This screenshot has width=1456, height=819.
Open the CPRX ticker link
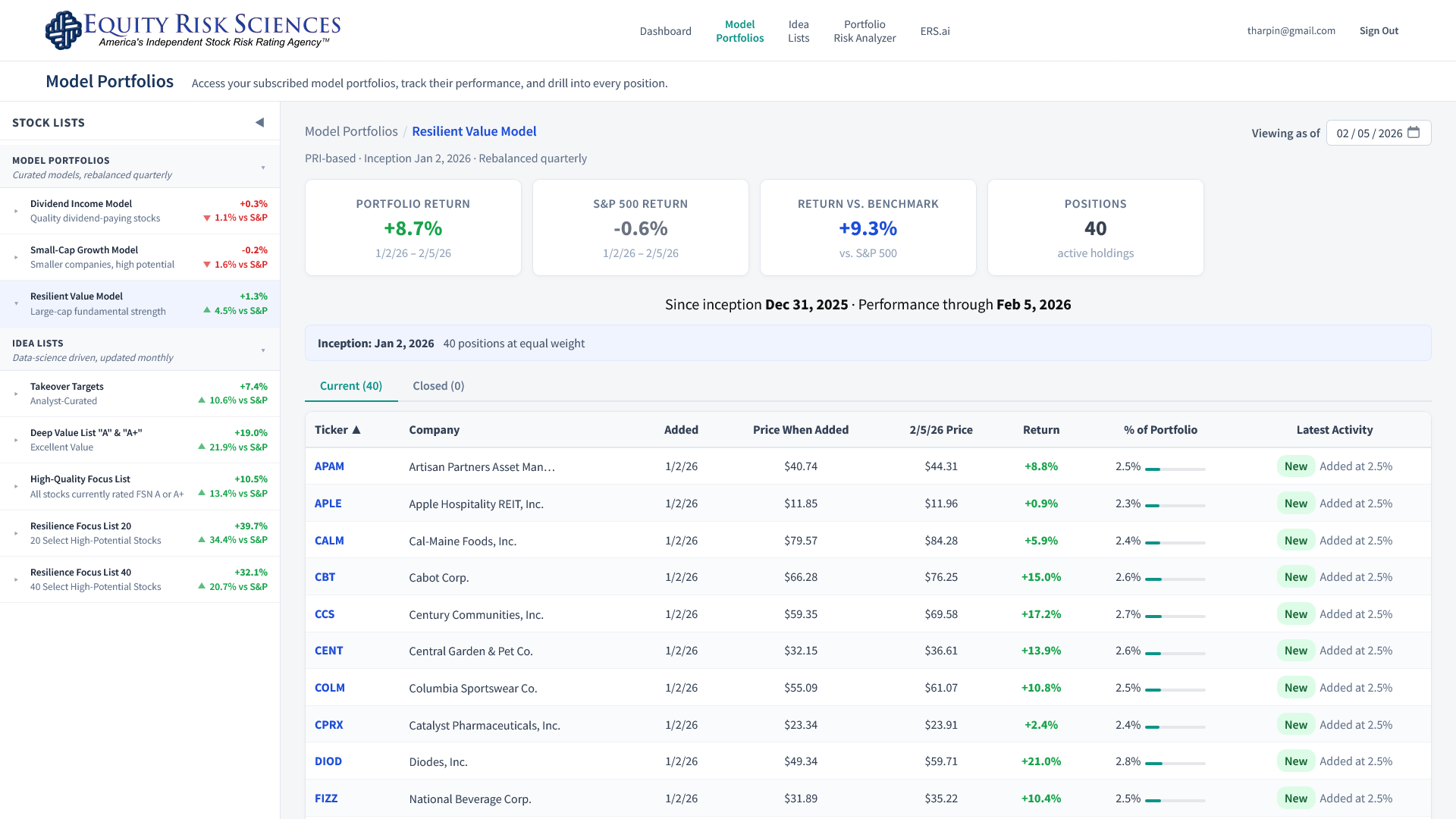(328, 725)
